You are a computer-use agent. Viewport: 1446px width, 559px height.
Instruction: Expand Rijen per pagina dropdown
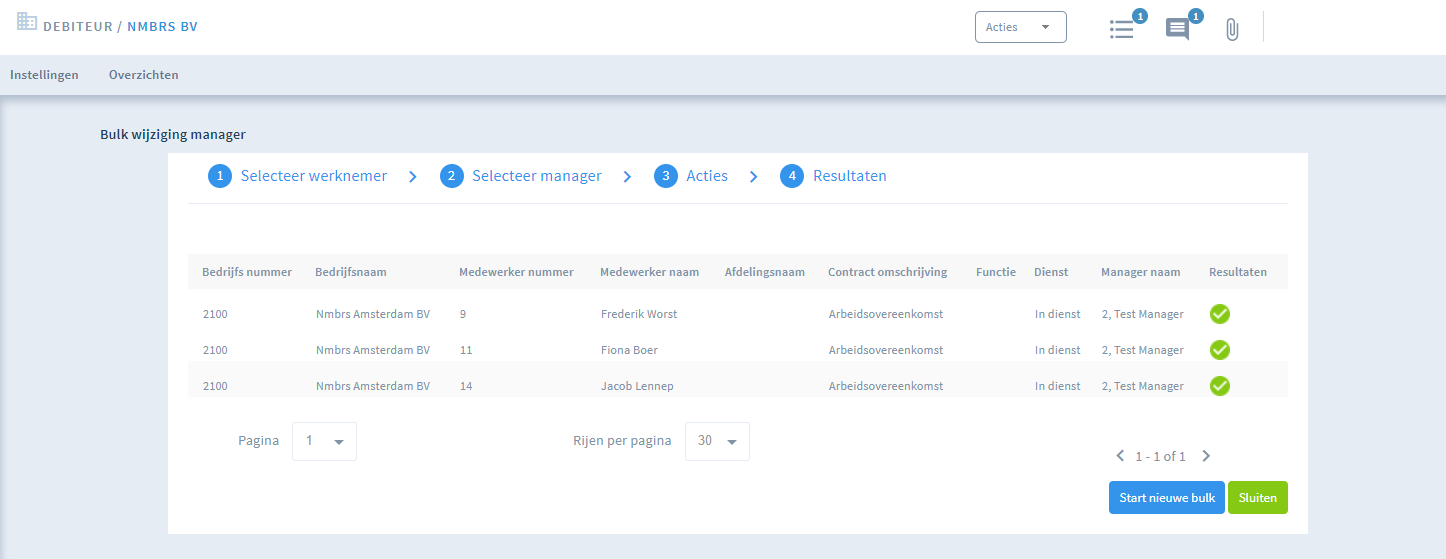[x=717, y=441]
